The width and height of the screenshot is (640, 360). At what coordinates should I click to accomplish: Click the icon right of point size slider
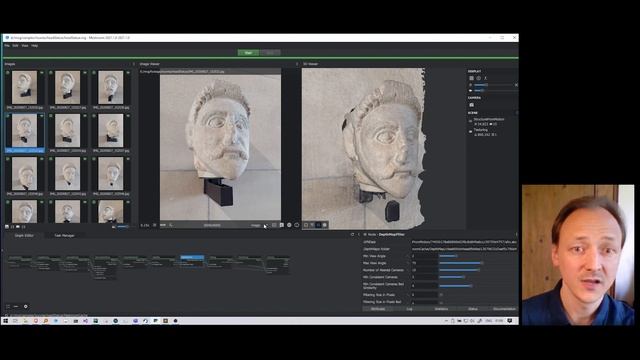click(516, 85)
